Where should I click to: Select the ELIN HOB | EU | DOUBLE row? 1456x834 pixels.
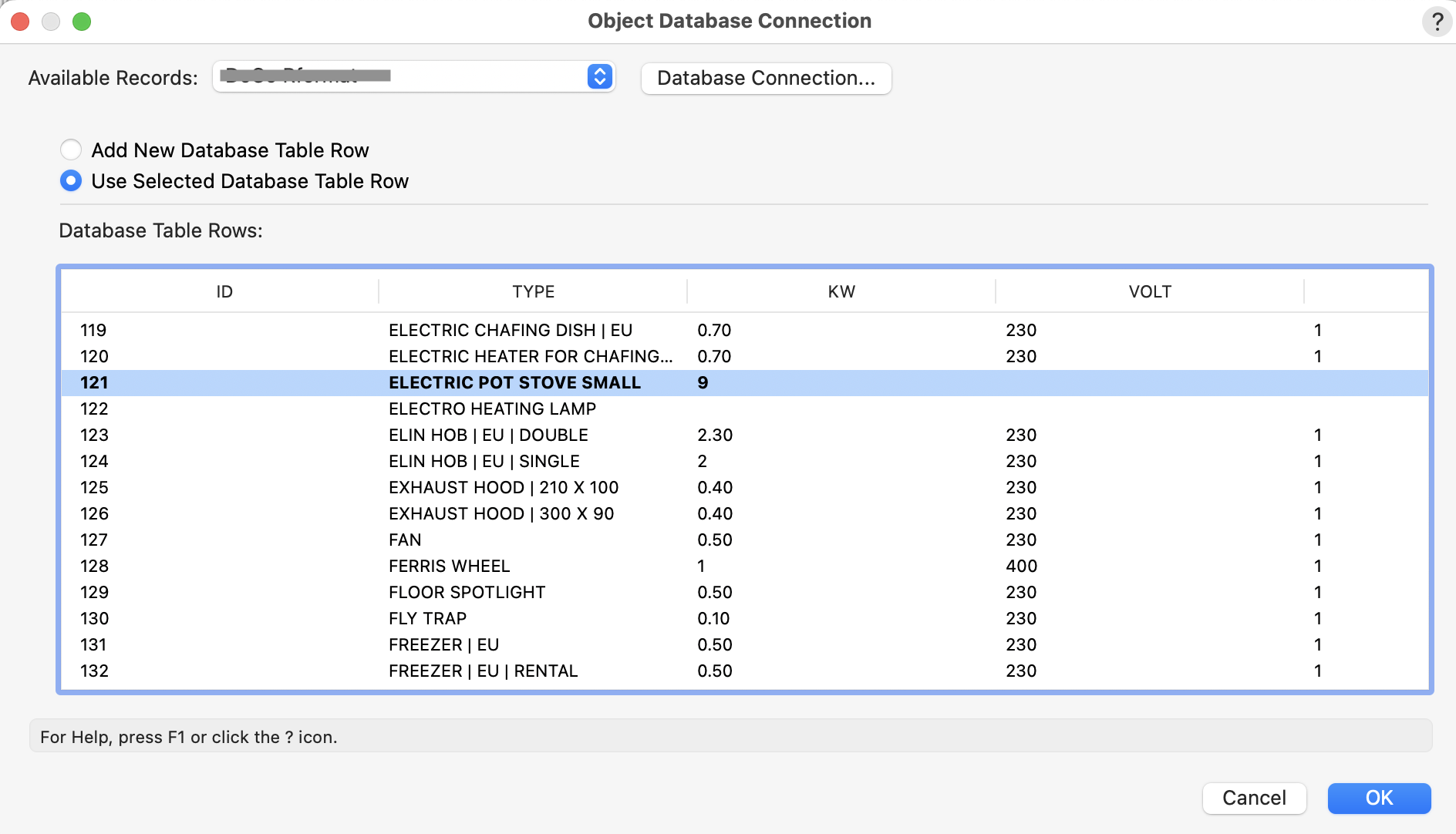488,435
